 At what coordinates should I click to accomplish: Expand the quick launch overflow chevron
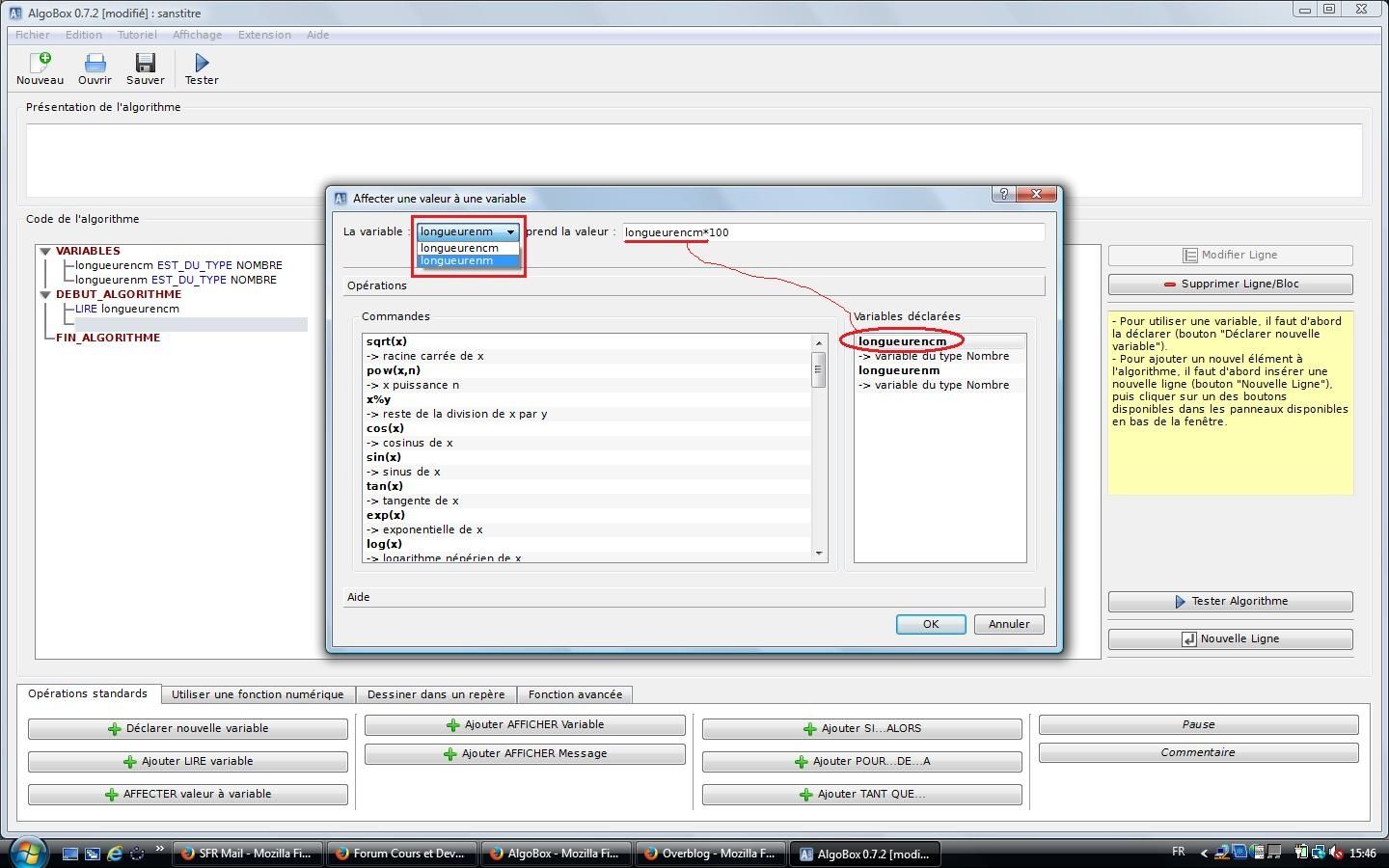tap(159, 849)
